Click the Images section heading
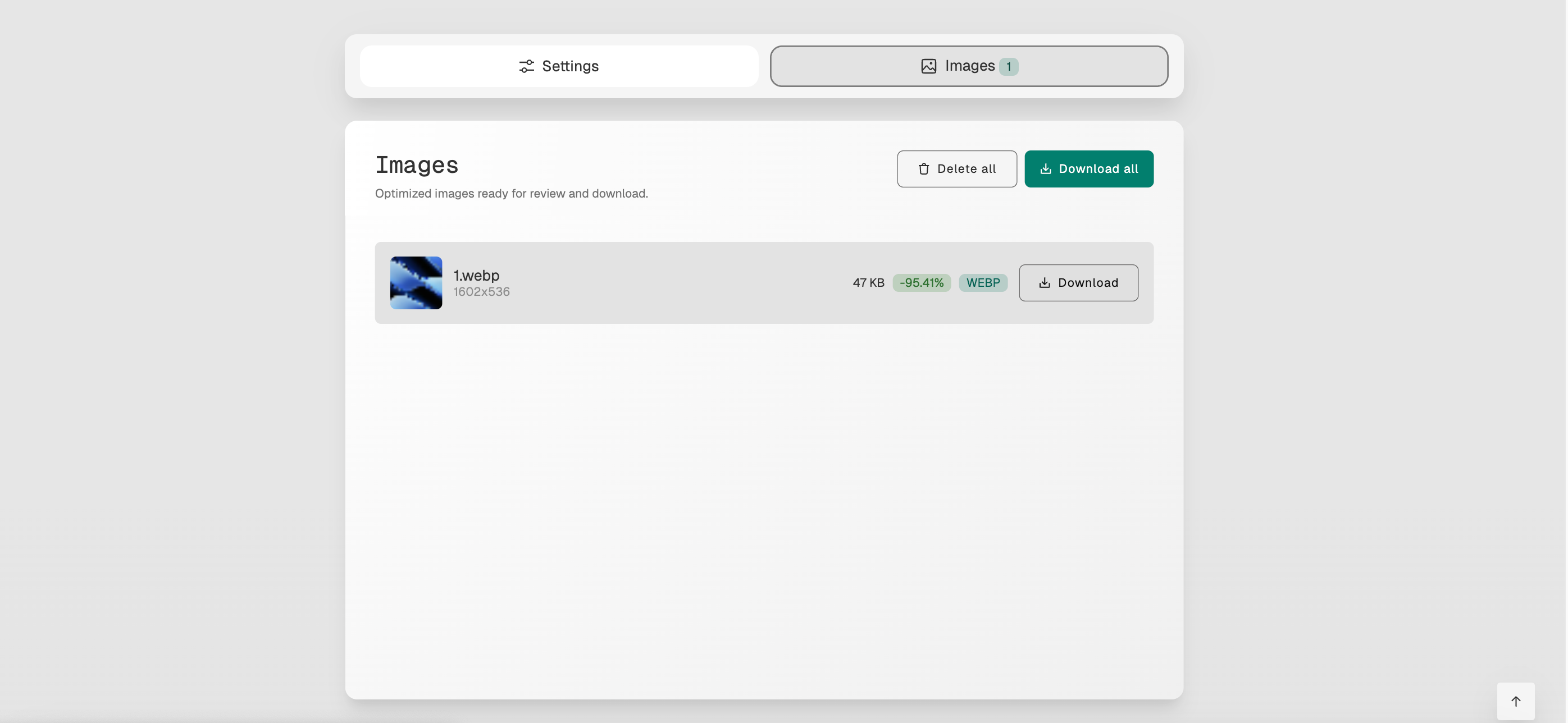Image resolution: width=1568 pixels, height=723 pixels. [416, 166]
